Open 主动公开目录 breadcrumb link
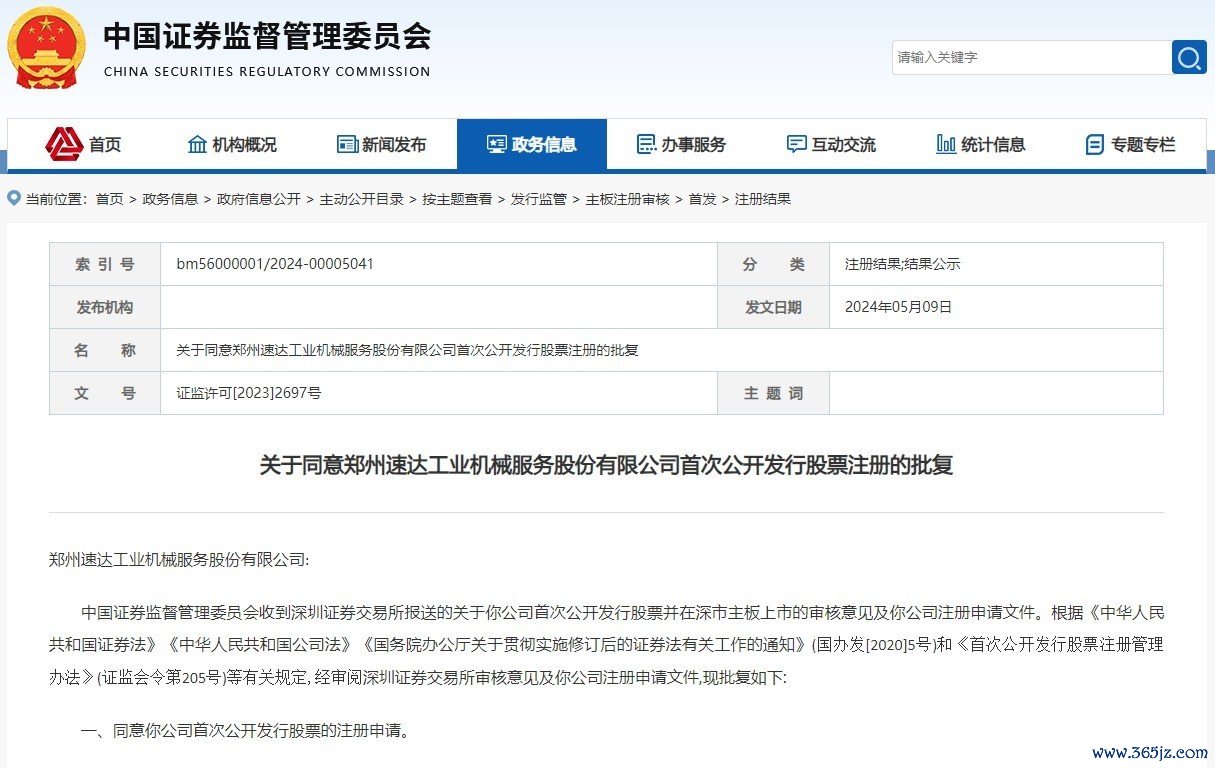This screenshot has height=768, width=1215. pyautogui.click(x=362, y=199)
